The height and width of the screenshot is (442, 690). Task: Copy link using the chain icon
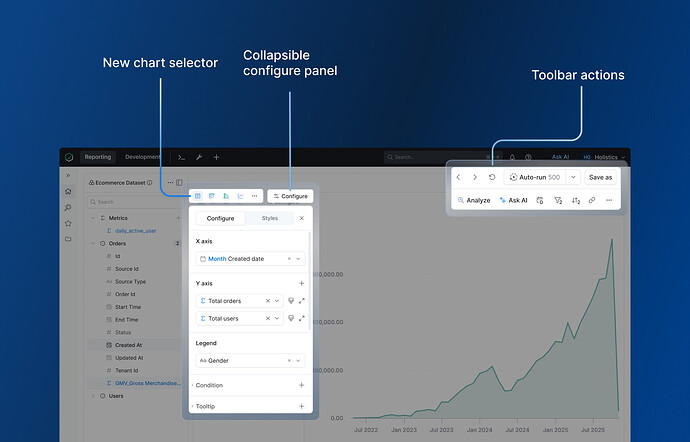(x=592, y=200)
